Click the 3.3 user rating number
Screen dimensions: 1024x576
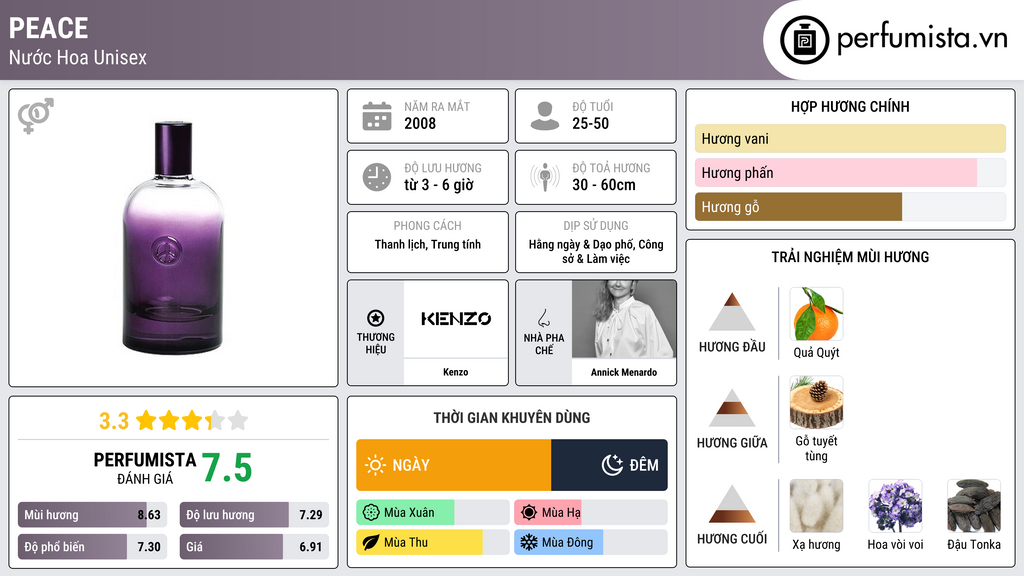click(114, 421)
